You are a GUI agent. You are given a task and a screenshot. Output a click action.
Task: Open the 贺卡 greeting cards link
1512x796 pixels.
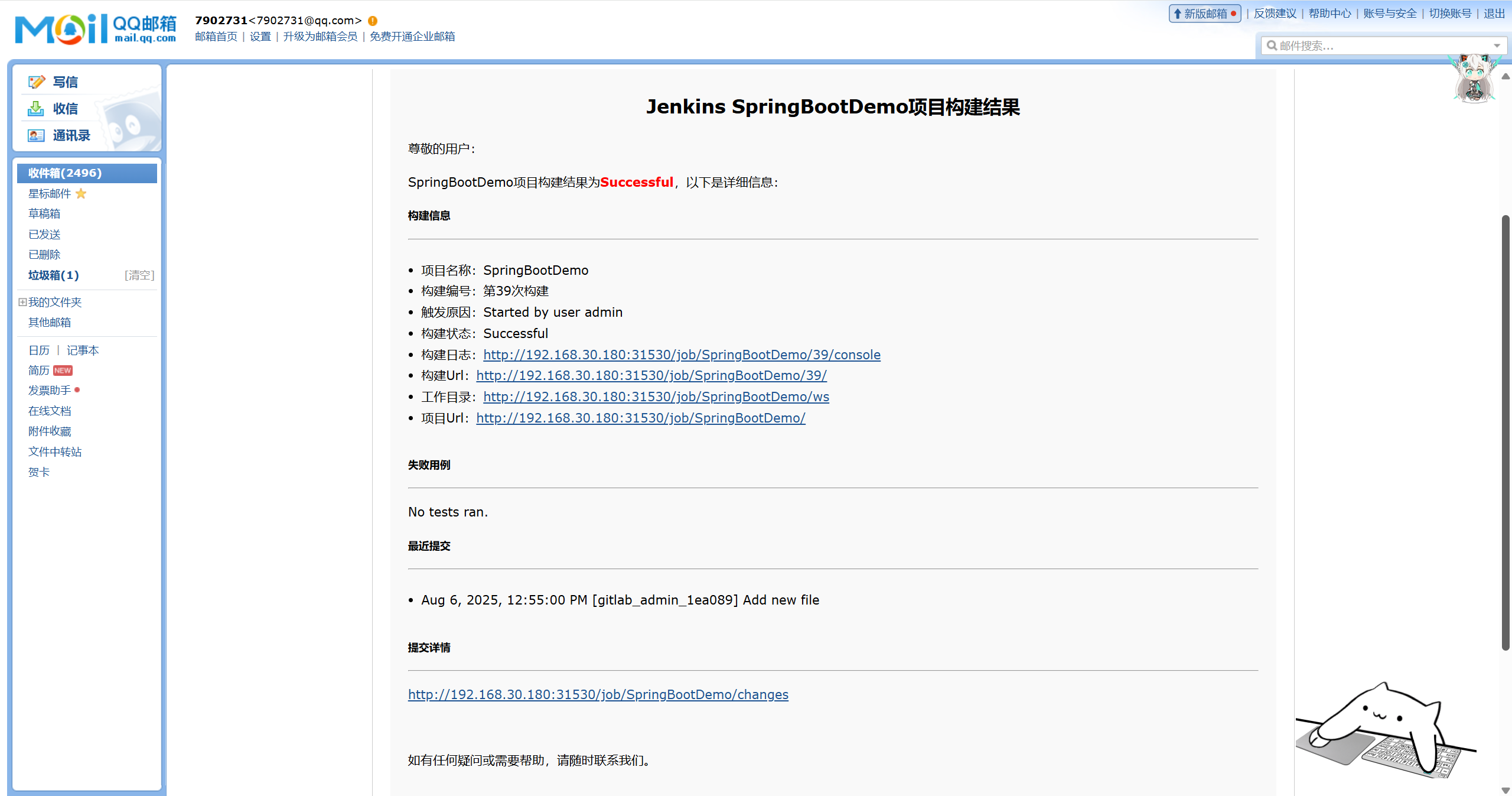pyautogui.click(x=39, y=472)
